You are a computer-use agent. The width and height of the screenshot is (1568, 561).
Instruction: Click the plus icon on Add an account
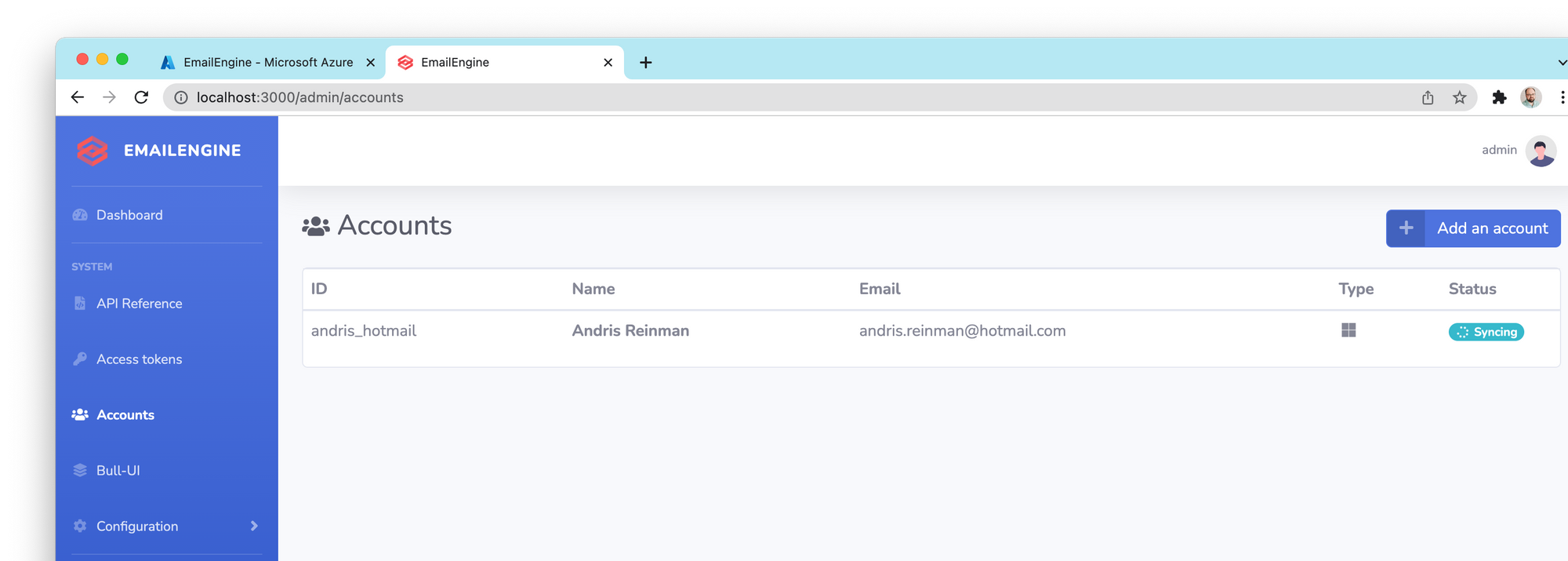(x=1406, y=228)
